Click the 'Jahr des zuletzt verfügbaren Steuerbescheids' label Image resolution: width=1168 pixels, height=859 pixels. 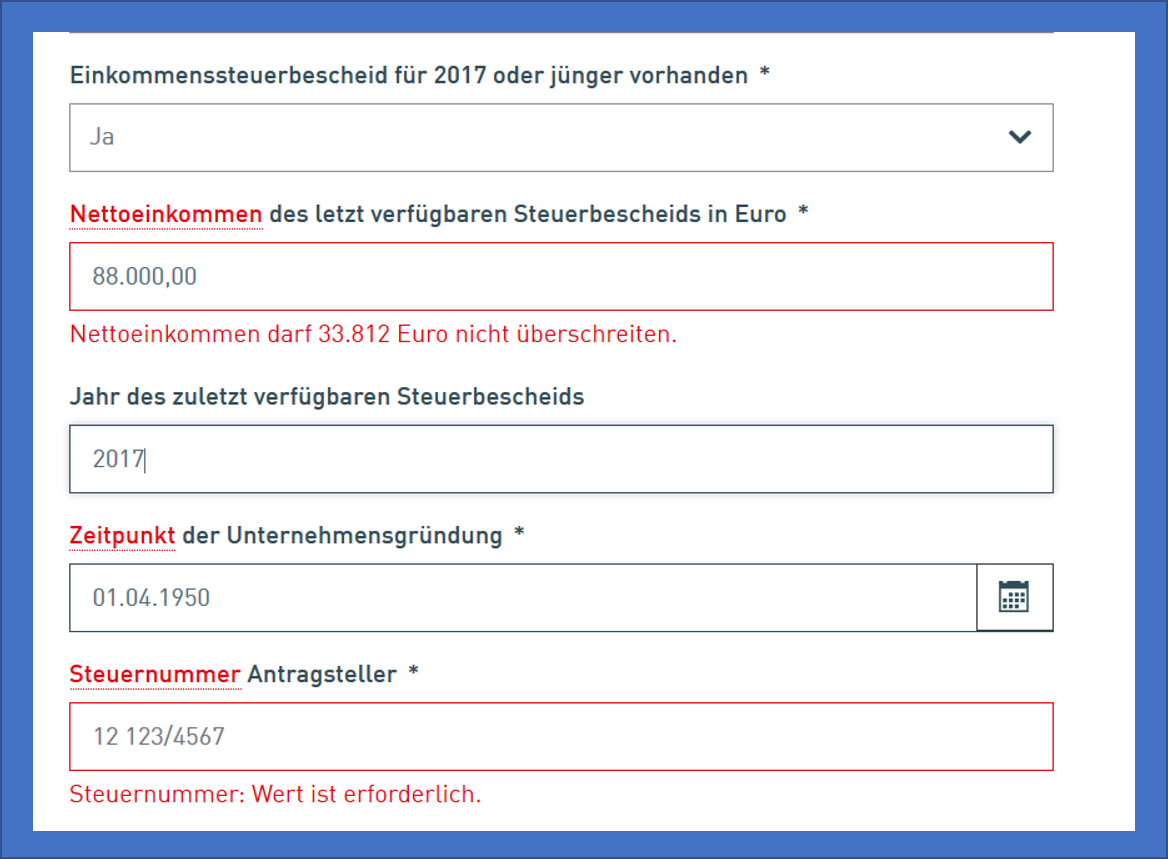coord(327,397)
